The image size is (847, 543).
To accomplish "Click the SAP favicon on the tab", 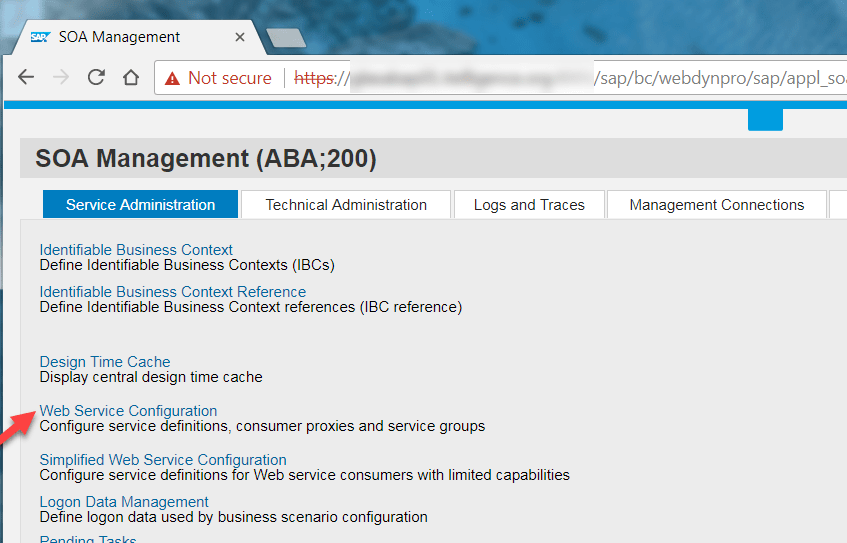I will 40,37.
